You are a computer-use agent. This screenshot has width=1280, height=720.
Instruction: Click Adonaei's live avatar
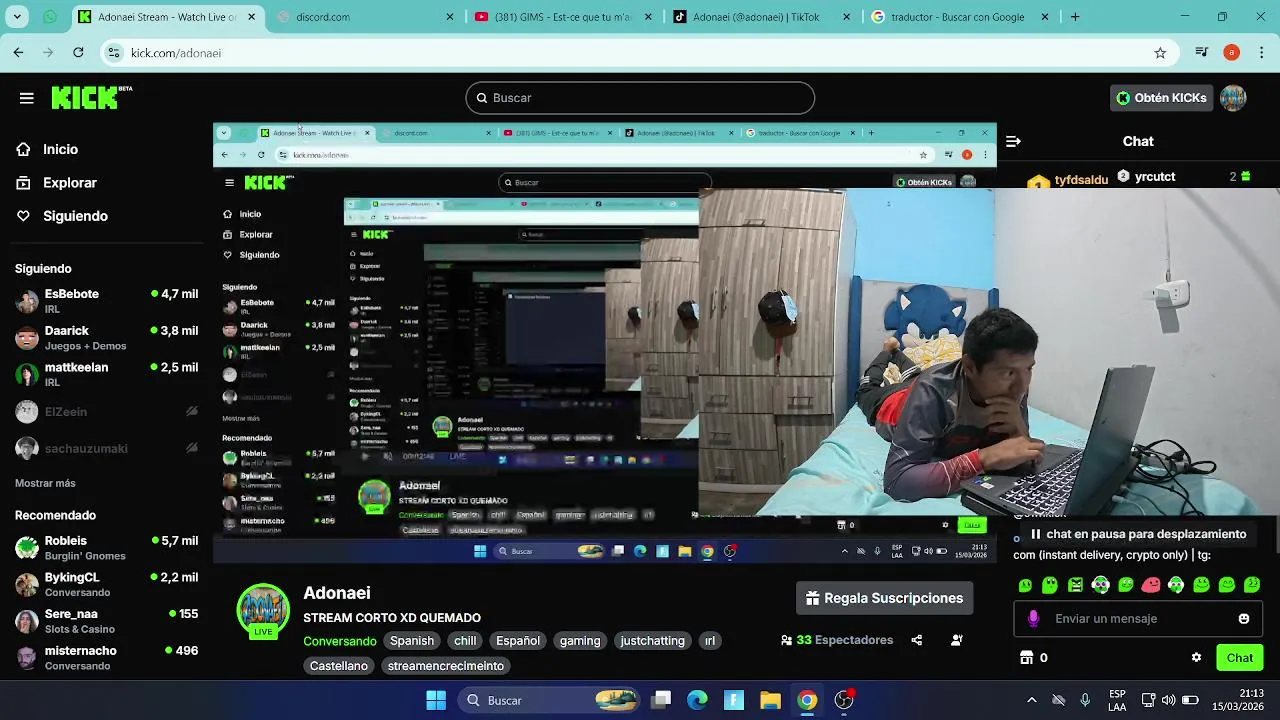(263, 610)
